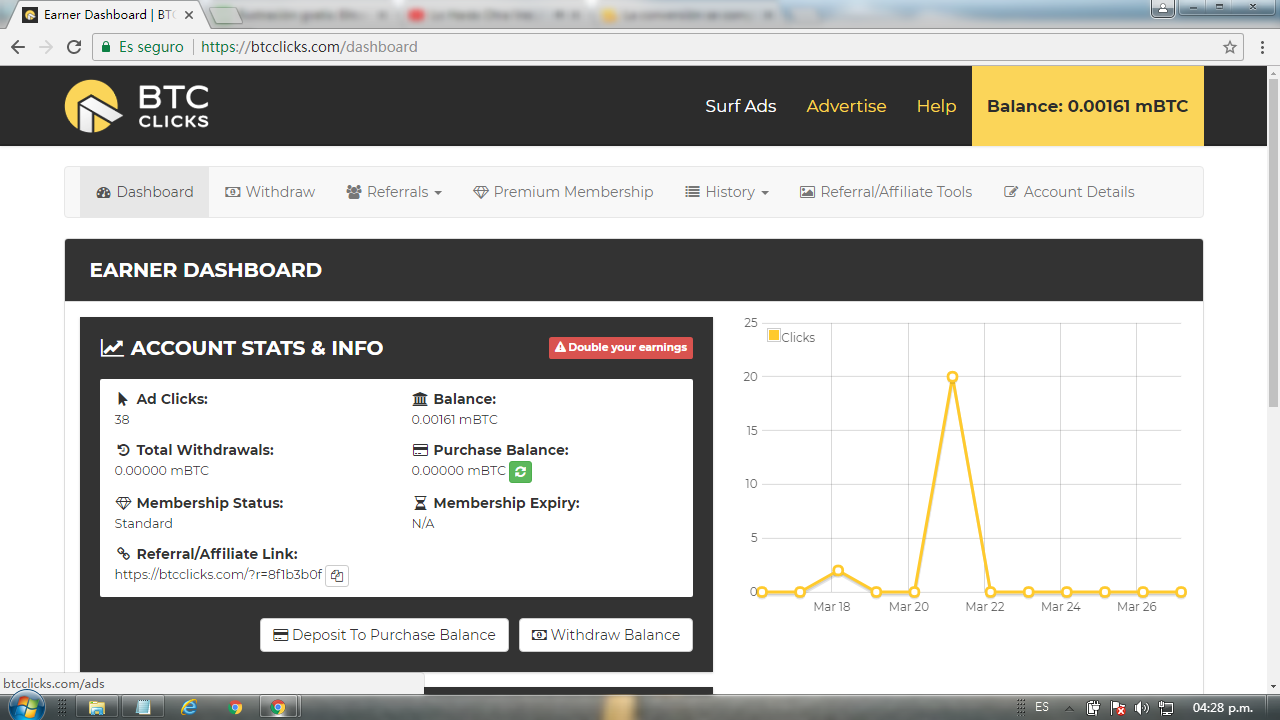
Task: Refresh the purchase balance with the green icon
Action: (x=520, y=471)
